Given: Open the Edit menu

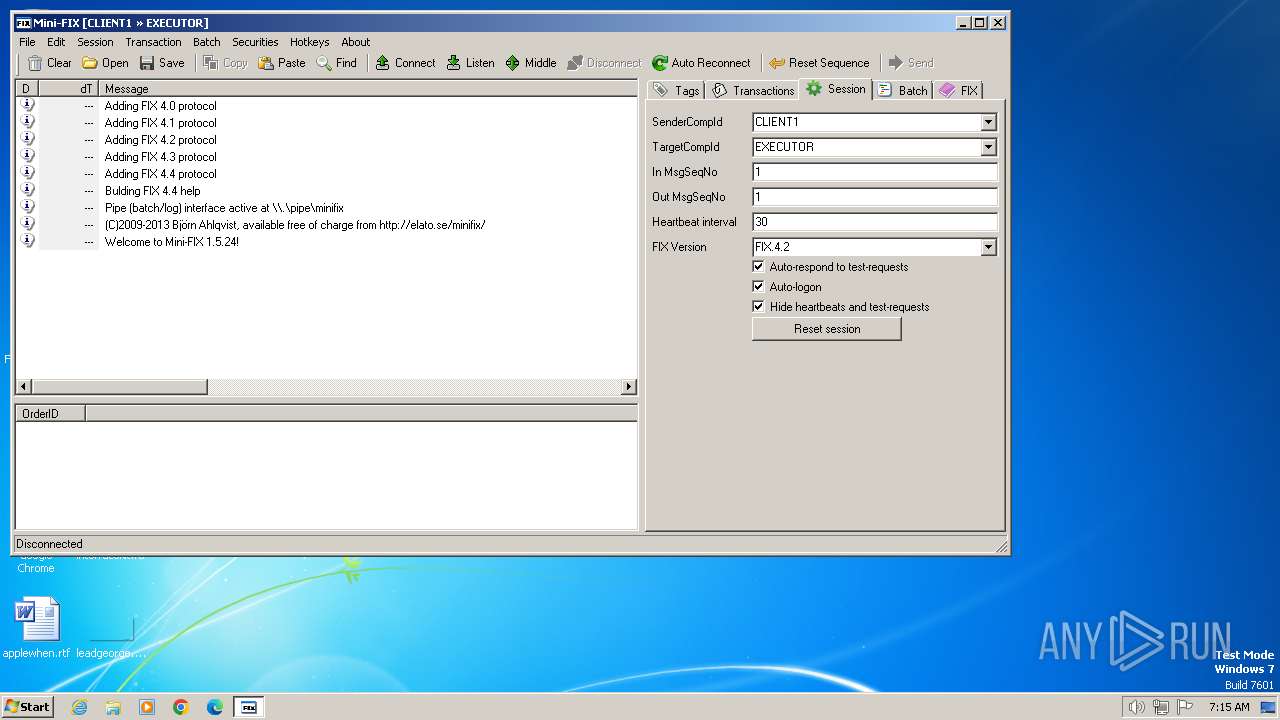Looking at the screenshot, I should tap(56, 42).
